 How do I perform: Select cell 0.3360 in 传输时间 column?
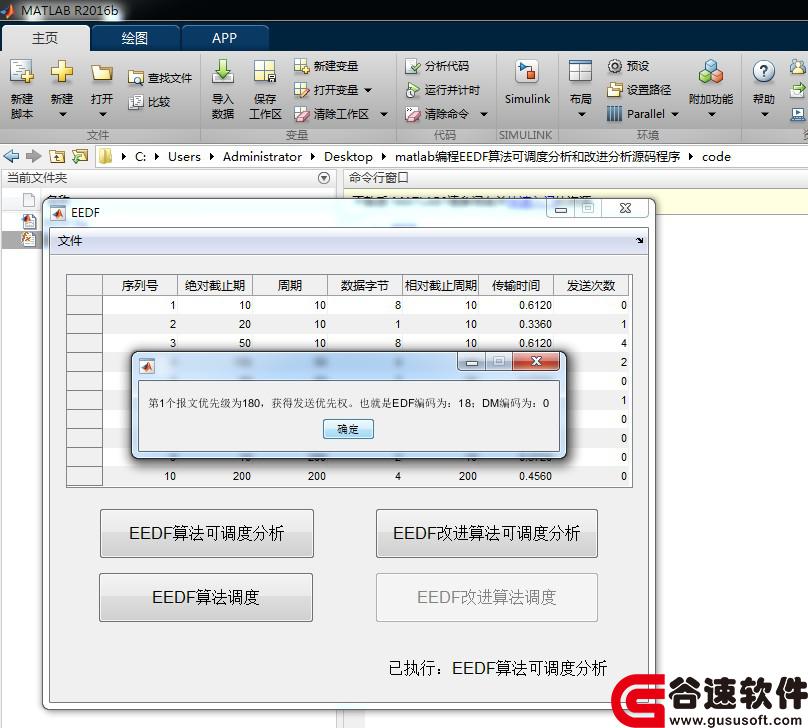click(516, 324)
